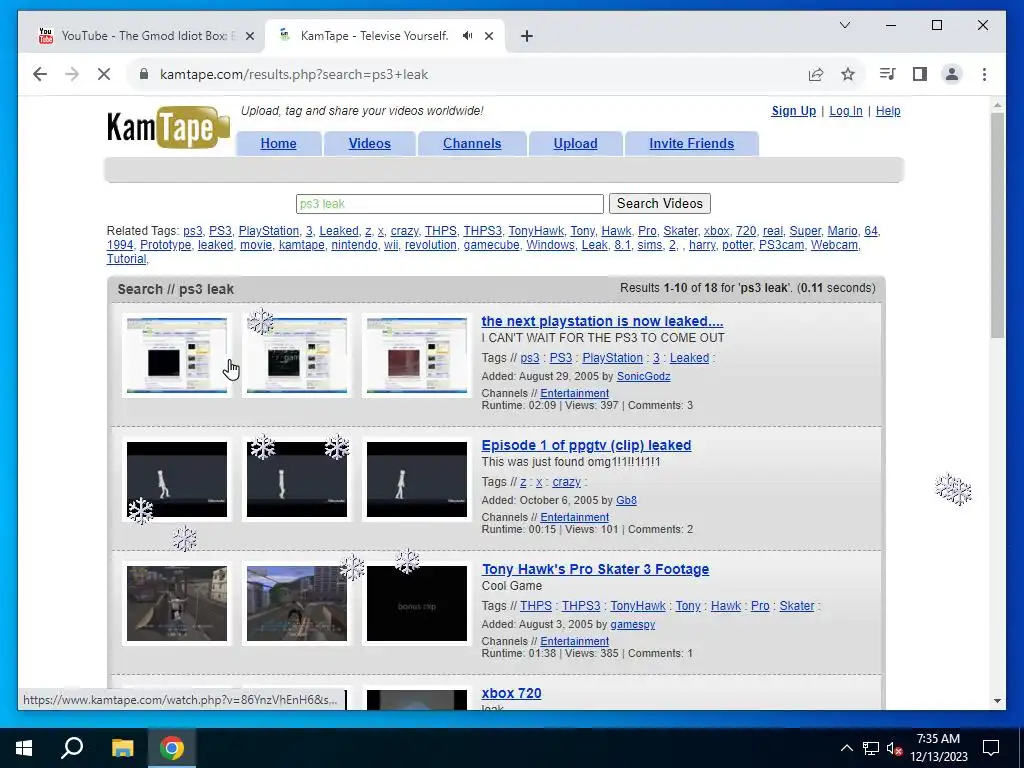Viewport: 1024px width, 768px height.
Task: Click the Log In link
Action: tap(846, 111)
